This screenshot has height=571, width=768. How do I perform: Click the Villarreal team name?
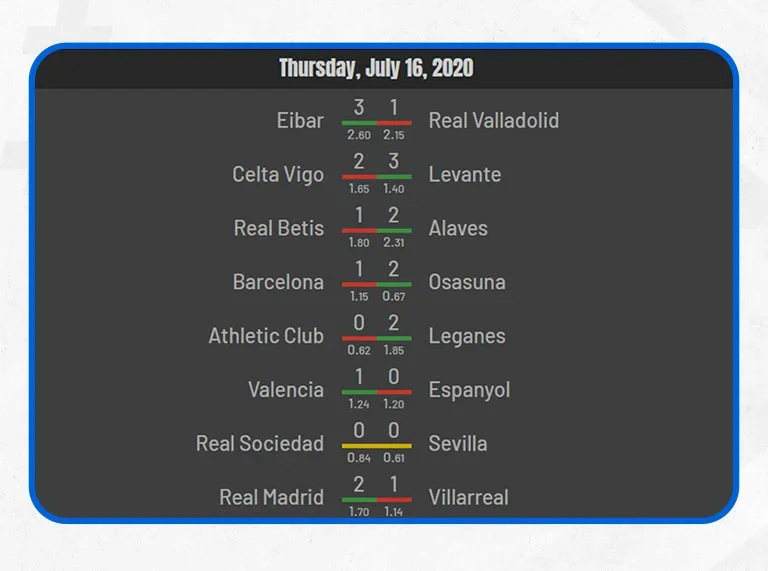click(468, 498)
